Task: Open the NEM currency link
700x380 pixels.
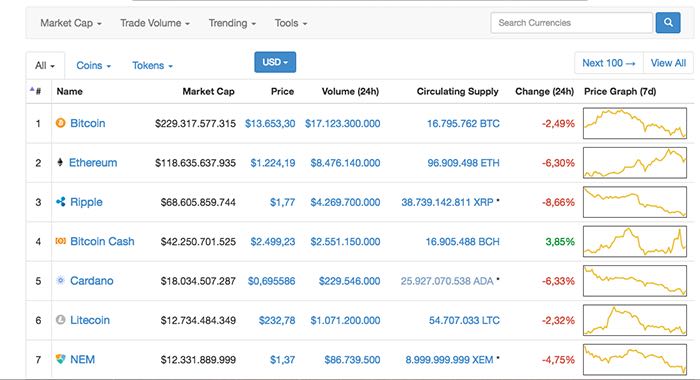Action: click(x=82, y=359)
